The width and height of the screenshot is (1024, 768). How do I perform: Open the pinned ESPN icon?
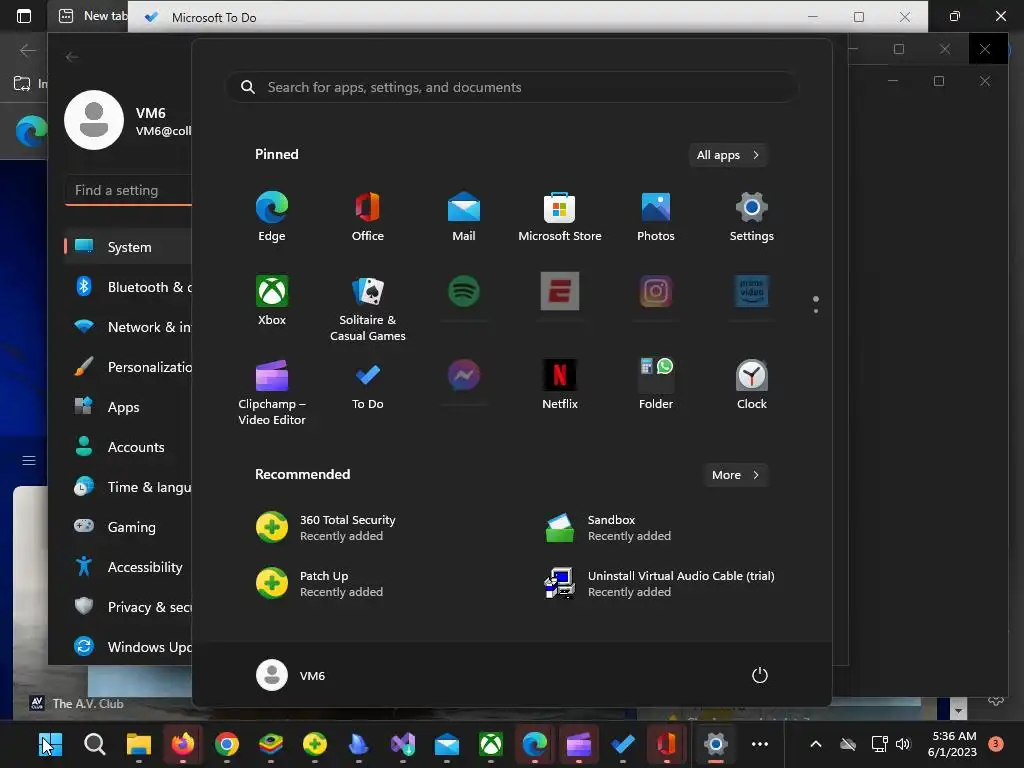[560, 291]
